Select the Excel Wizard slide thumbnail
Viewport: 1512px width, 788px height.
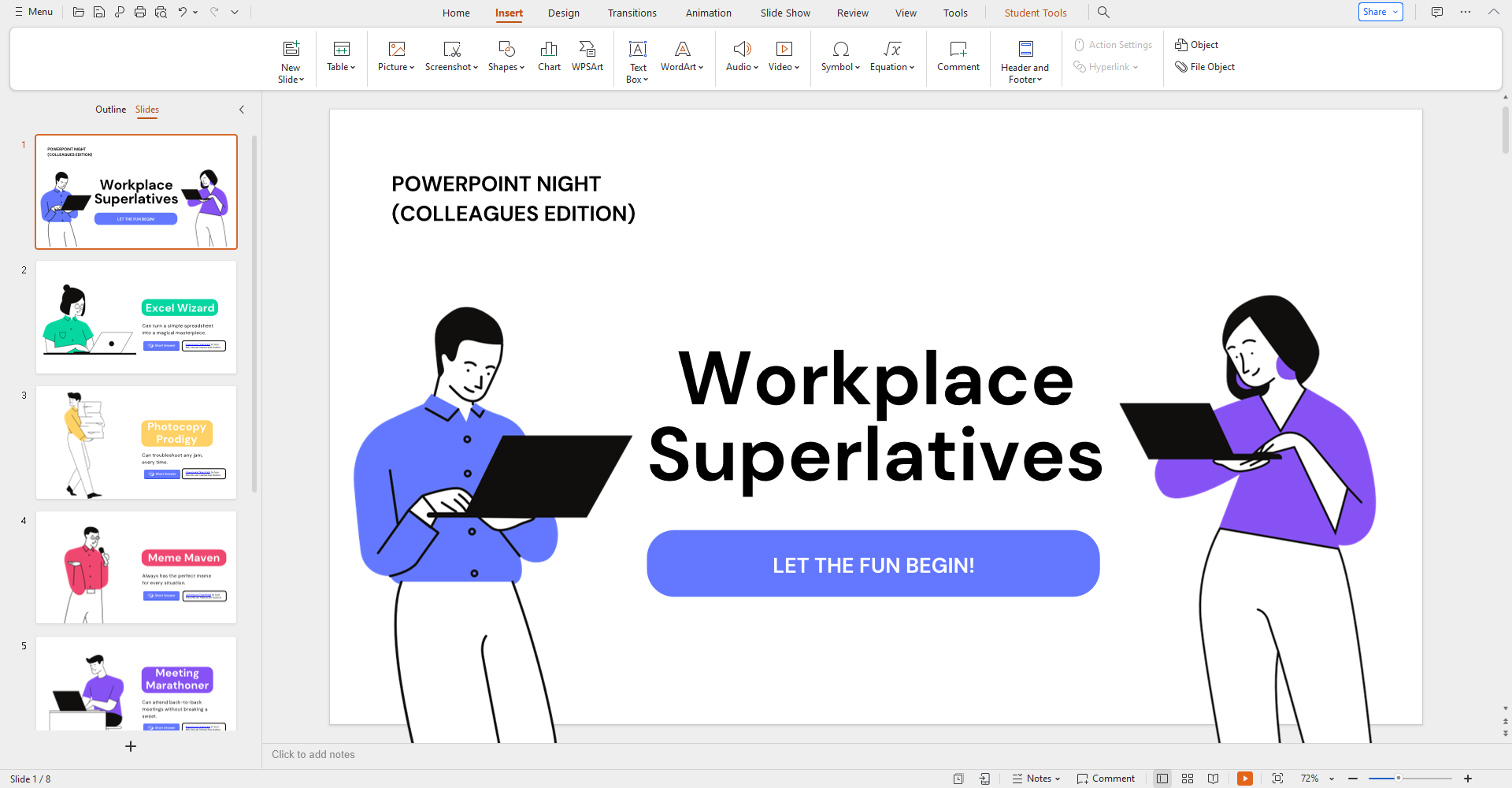pyautogui.click(x=136, y=317)
